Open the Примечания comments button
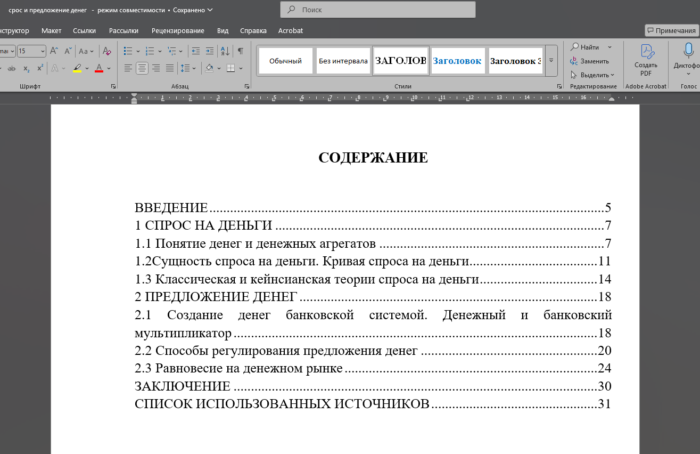The width and height of the screenshot is (700, 454). coord(671,30)
